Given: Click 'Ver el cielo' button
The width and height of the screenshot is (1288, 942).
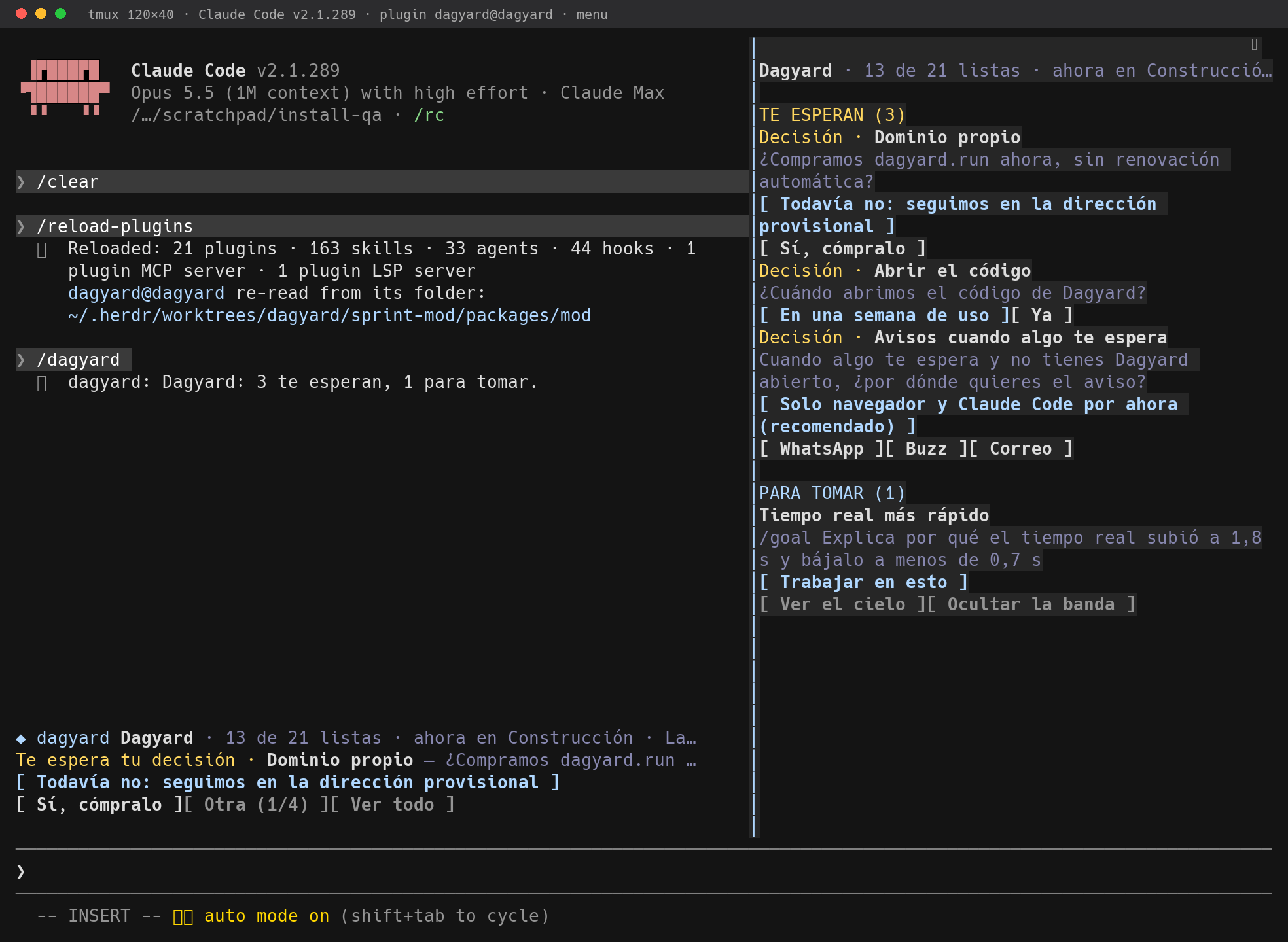Looking at the screenshot, I should coord(843,604).
